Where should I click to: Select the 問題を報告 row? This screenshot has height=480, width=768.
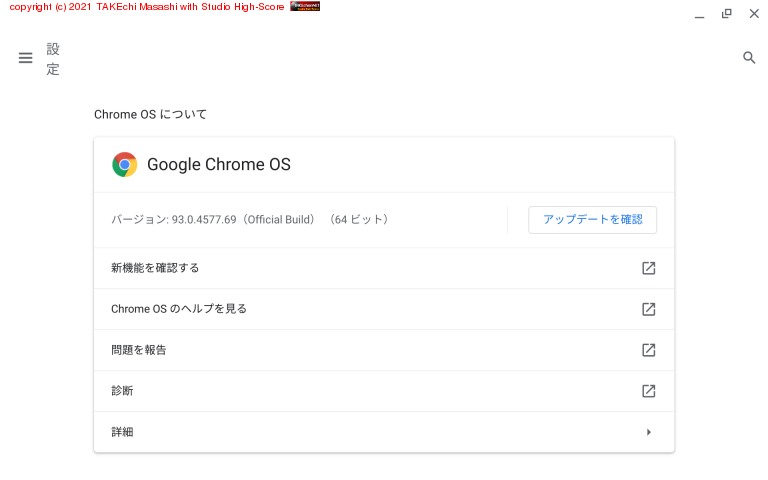(x=139, y=350)
